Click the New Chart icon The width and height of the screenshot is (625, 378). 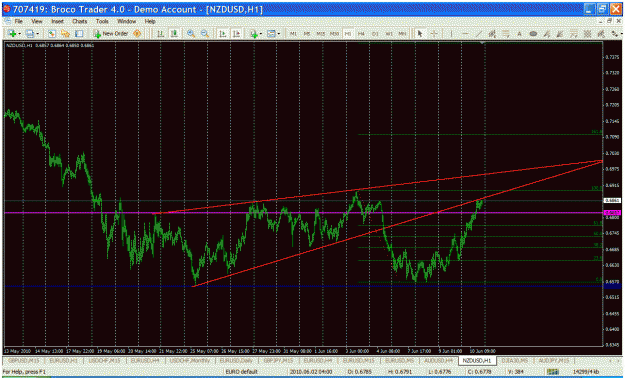pyautogui.click(x=12, y=34)
